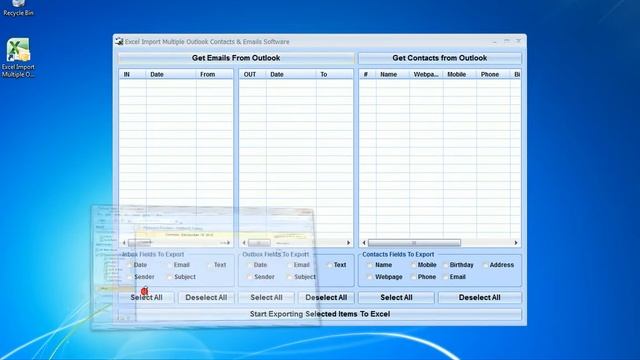Toggle the Inbox Text checkbox
640x360 pixels.
[210, 265]
